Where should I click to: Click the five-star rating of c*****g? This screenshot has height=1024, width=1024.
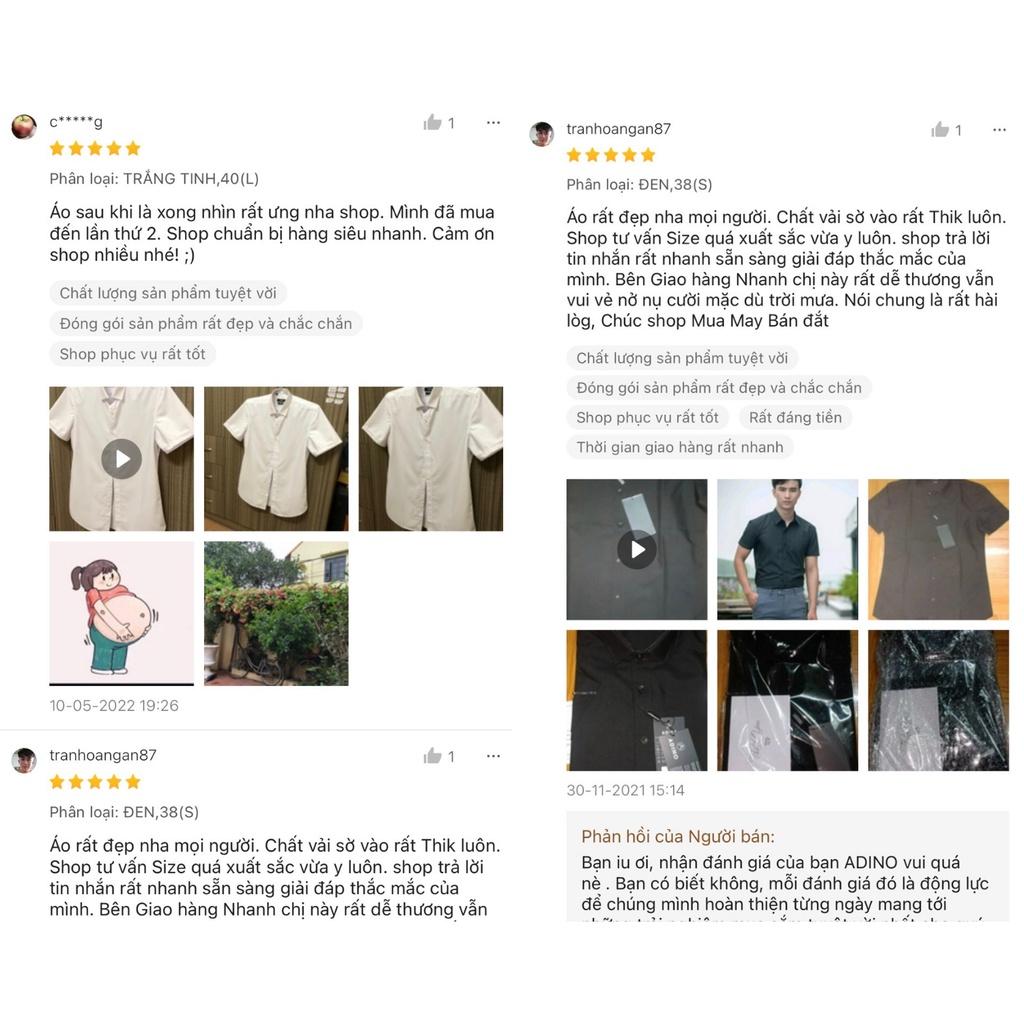click(x=95, y=148)
